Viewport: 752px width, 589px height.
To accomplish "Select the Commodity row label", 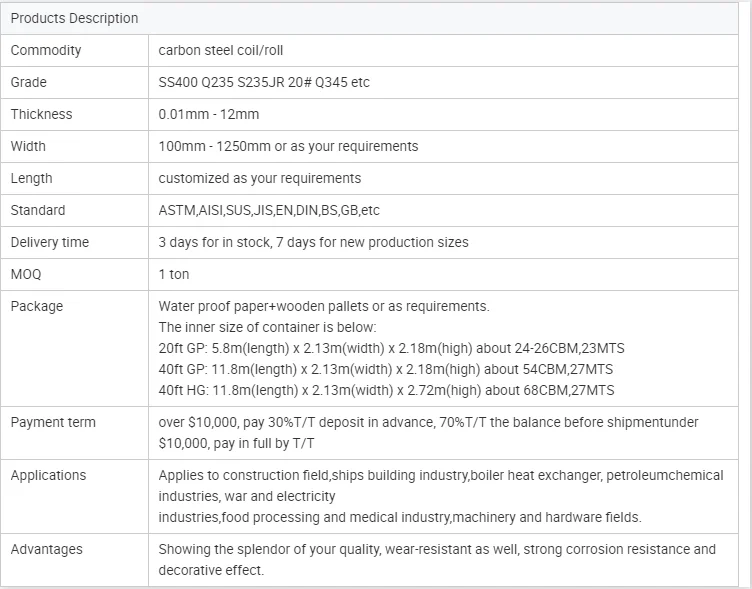I will 46,51.
